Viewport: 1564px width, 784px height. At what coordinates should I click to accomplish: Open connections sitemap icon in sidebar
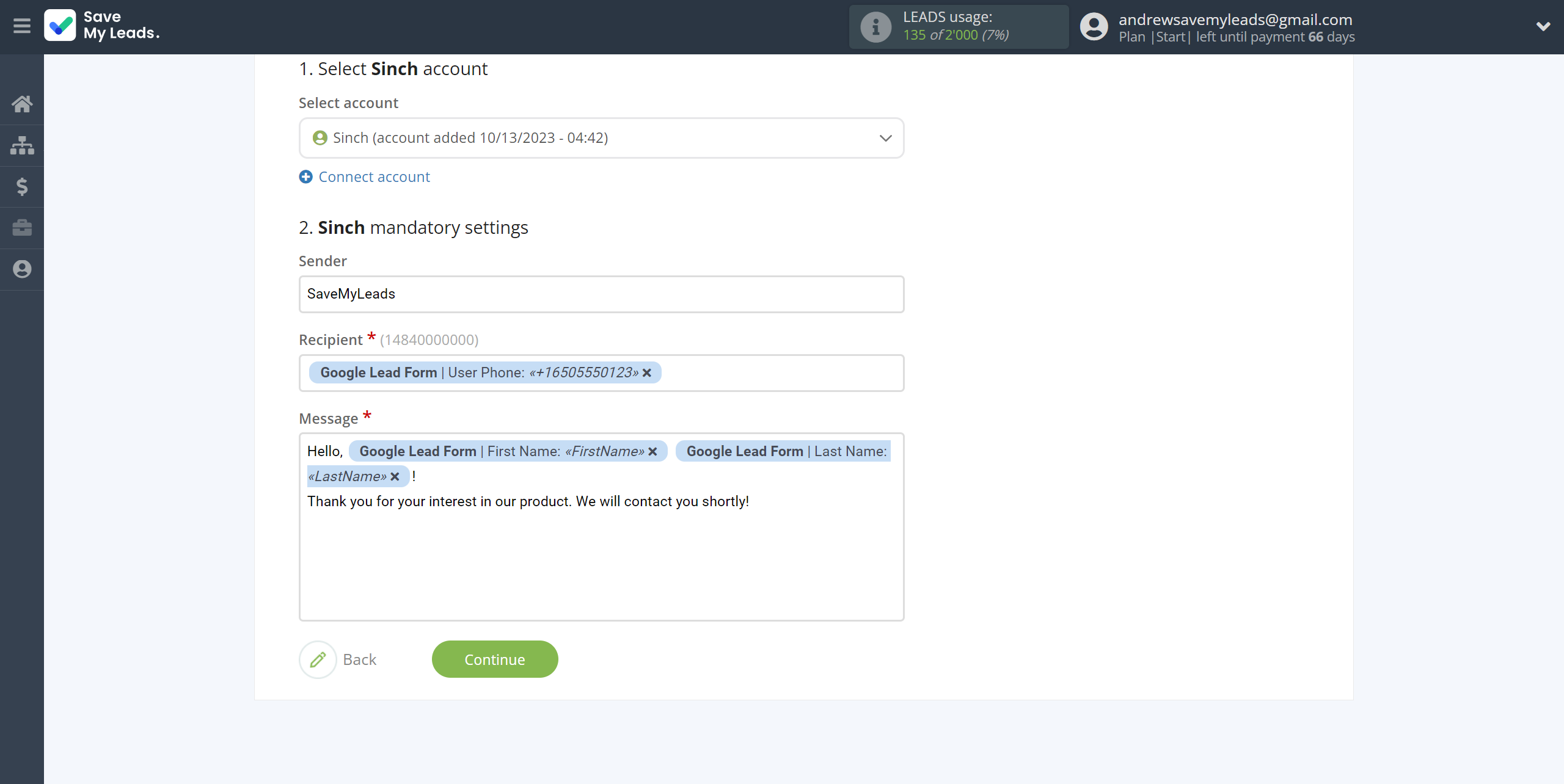[x=22, y=145]
